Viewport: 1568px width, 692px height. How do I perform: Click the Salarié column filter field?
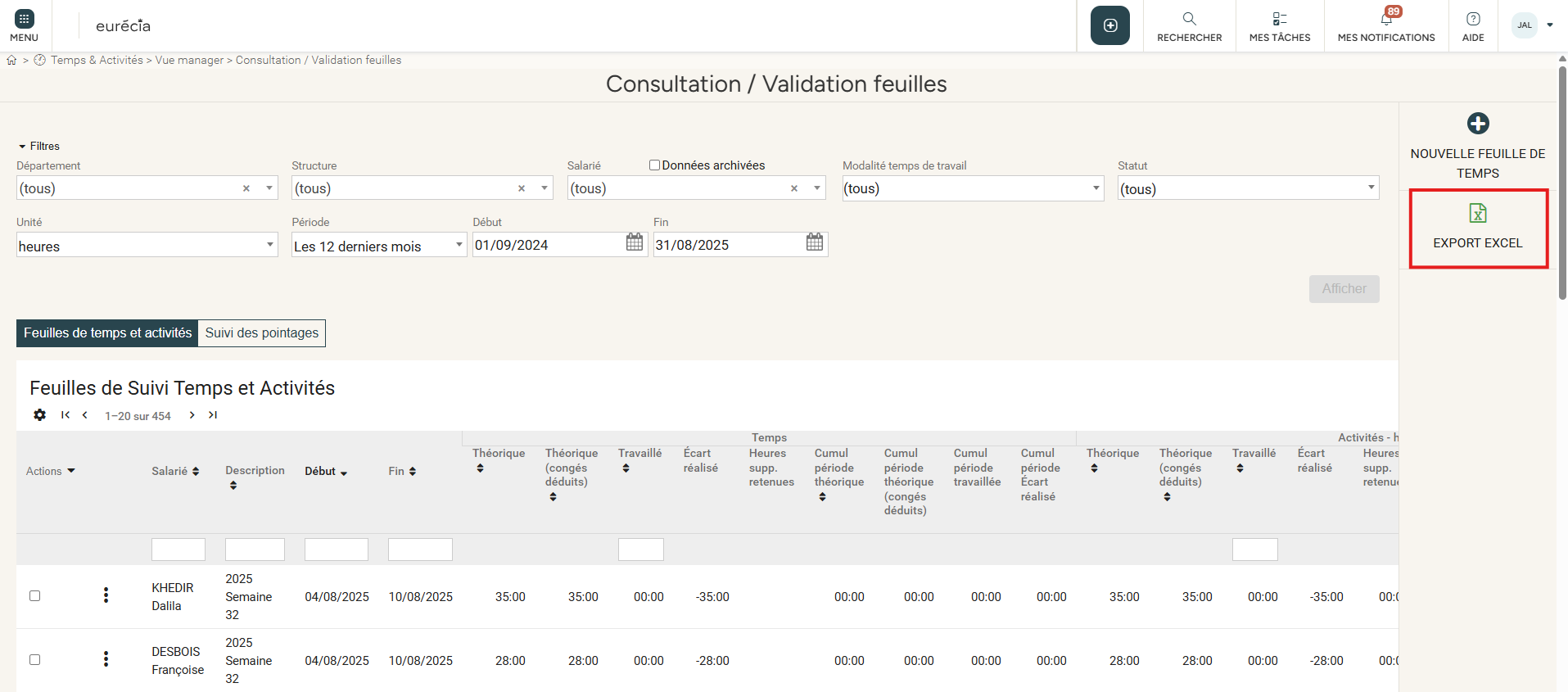point(178,550)
